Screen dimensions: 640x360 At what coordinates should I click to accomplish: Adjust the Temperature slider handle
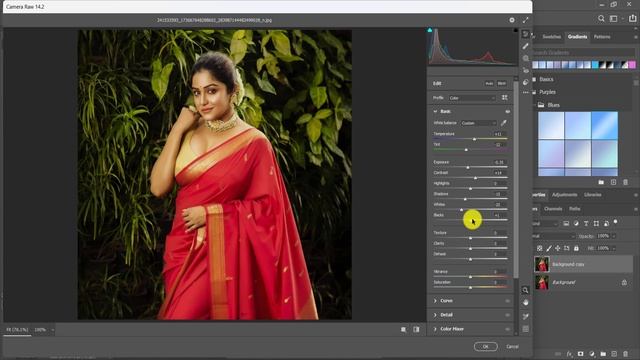[474, 139]
